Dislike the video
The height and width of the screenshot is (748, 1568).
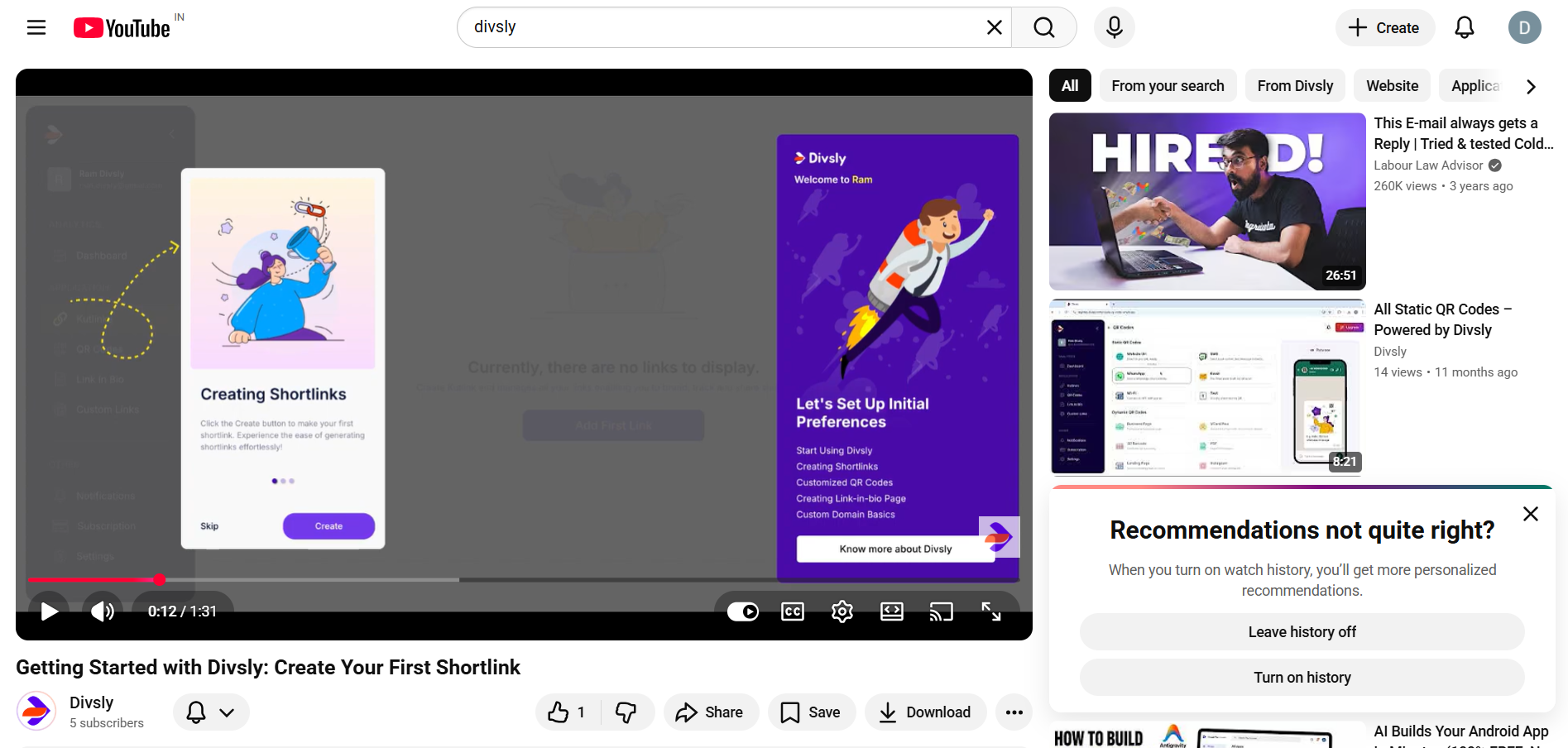(x=627, y=712)
